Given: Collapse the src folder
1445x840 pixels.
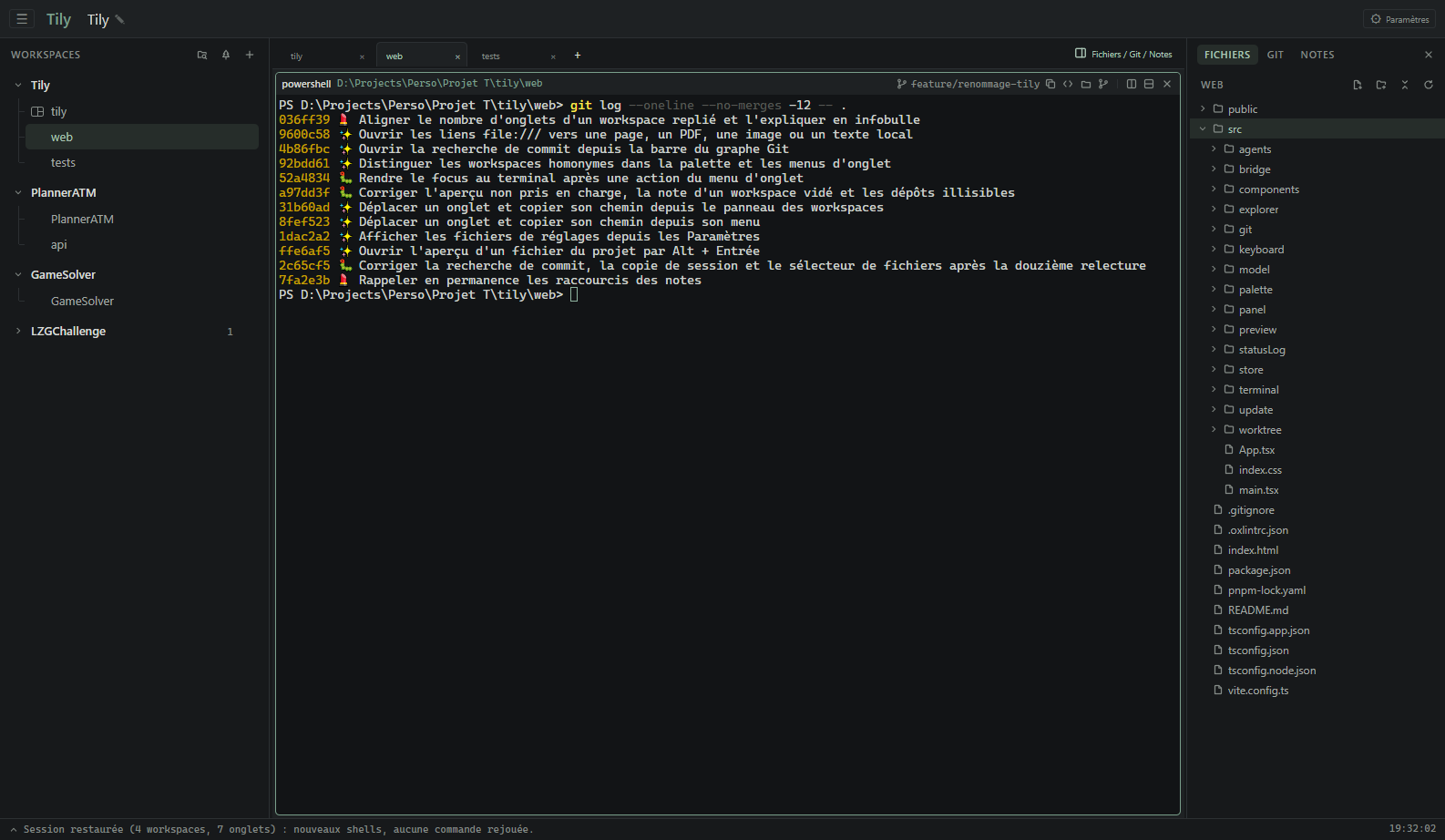Looking at the screenshot, I should point(1203,129).
